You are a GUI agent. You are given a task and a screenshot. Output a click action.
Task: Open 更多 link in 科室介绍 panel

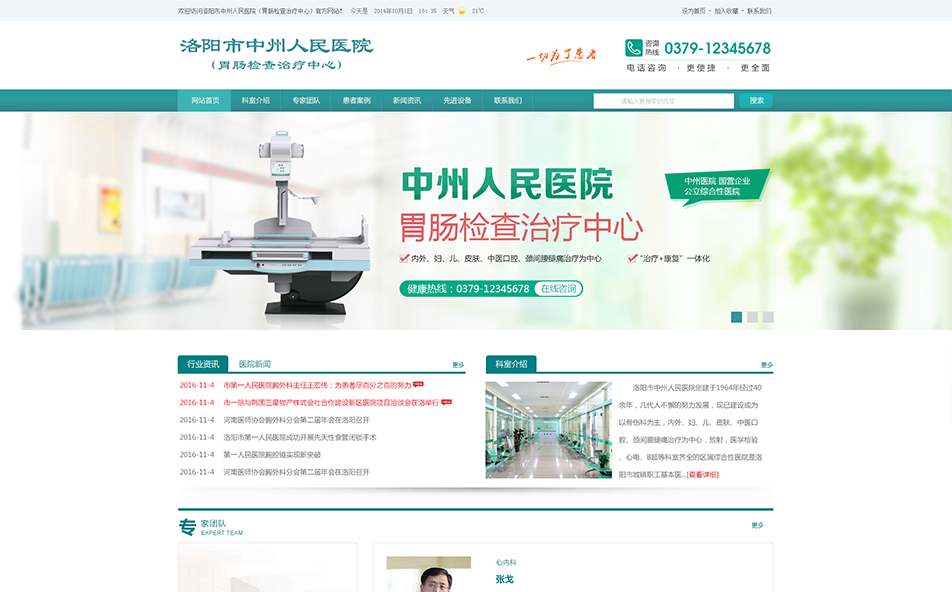coord(766,365)
